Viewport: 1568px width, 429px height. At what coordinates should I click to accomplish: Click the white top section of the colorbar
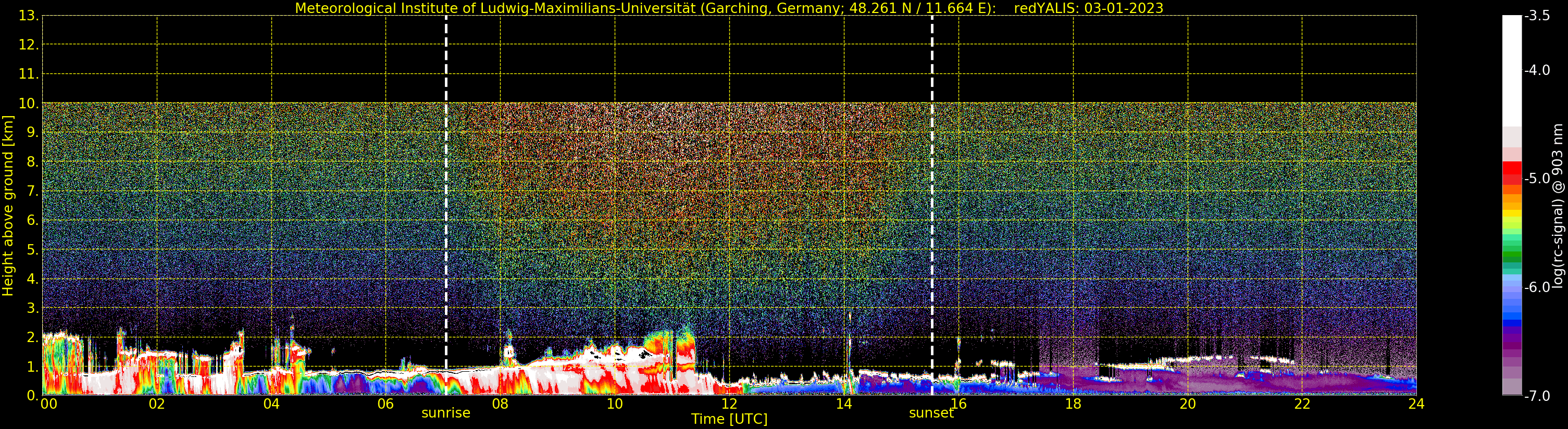1512,71
